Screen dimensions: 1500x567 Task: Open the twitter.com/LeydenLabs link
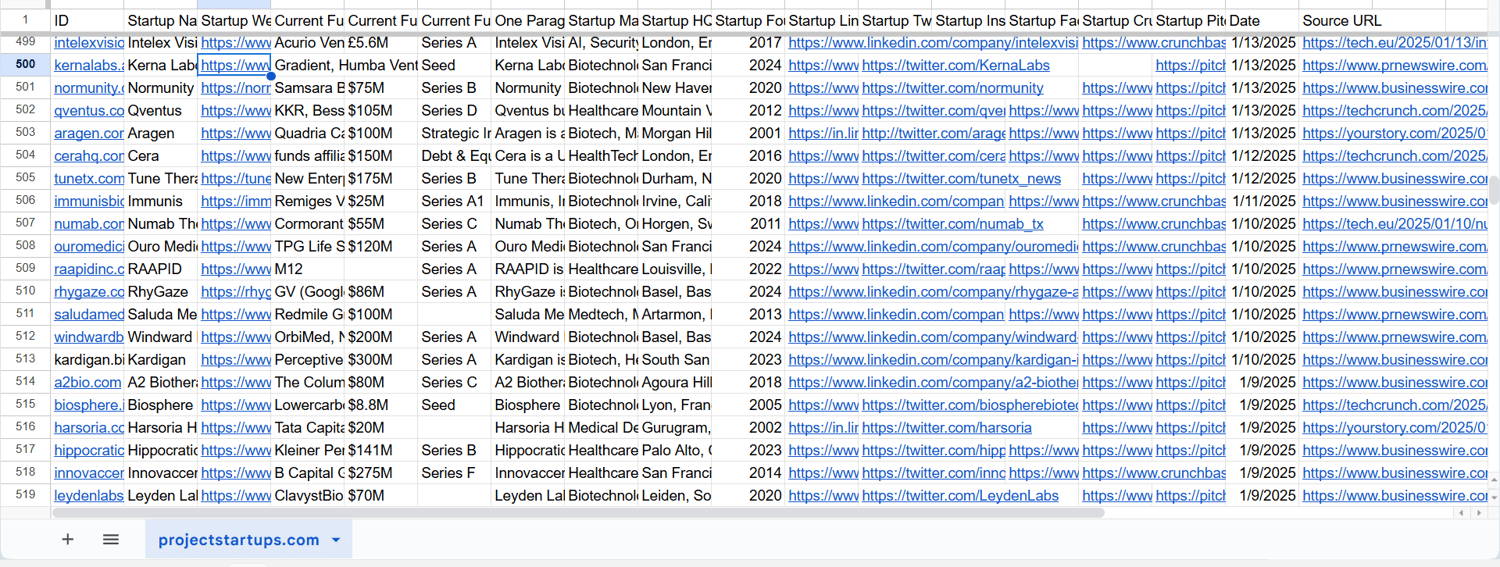tap(960, 496)
